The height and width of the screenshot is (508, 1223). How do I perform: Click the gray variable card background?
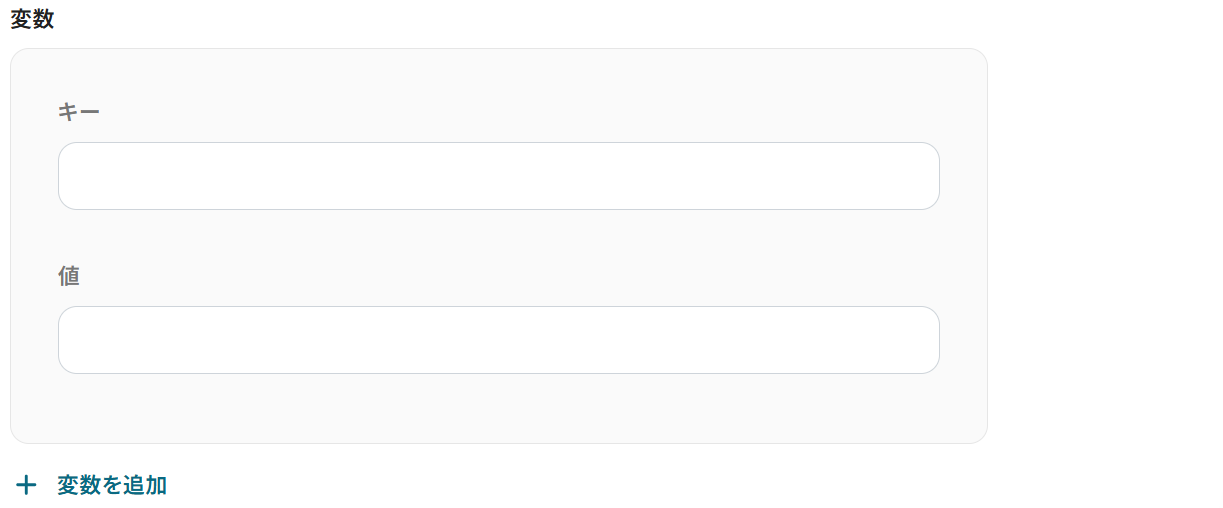pos(499,410)
